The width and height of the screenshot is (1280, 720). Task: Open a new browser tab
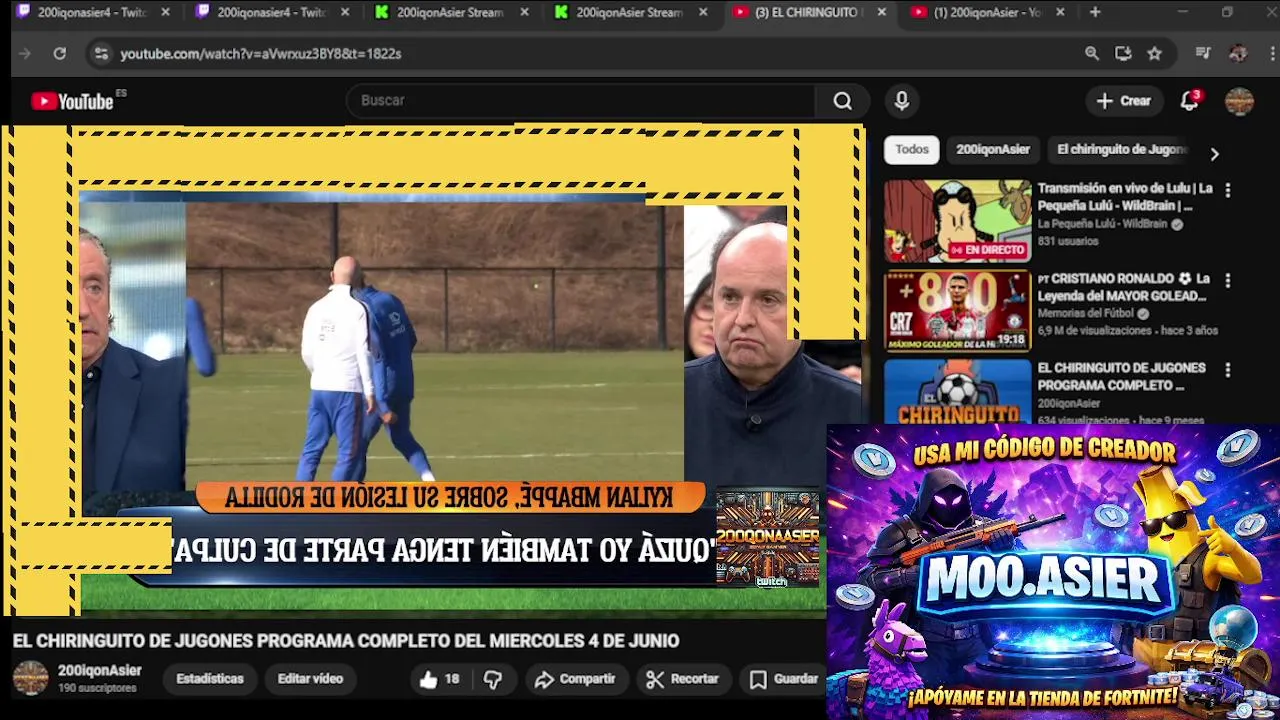coord(1095,12)
